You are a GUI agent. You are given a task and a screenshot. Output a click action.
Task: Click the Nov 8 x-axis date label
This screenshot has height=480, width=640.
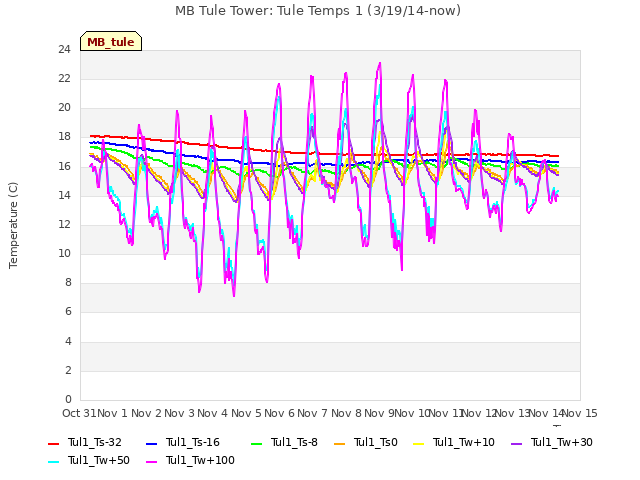coord(346,413)
